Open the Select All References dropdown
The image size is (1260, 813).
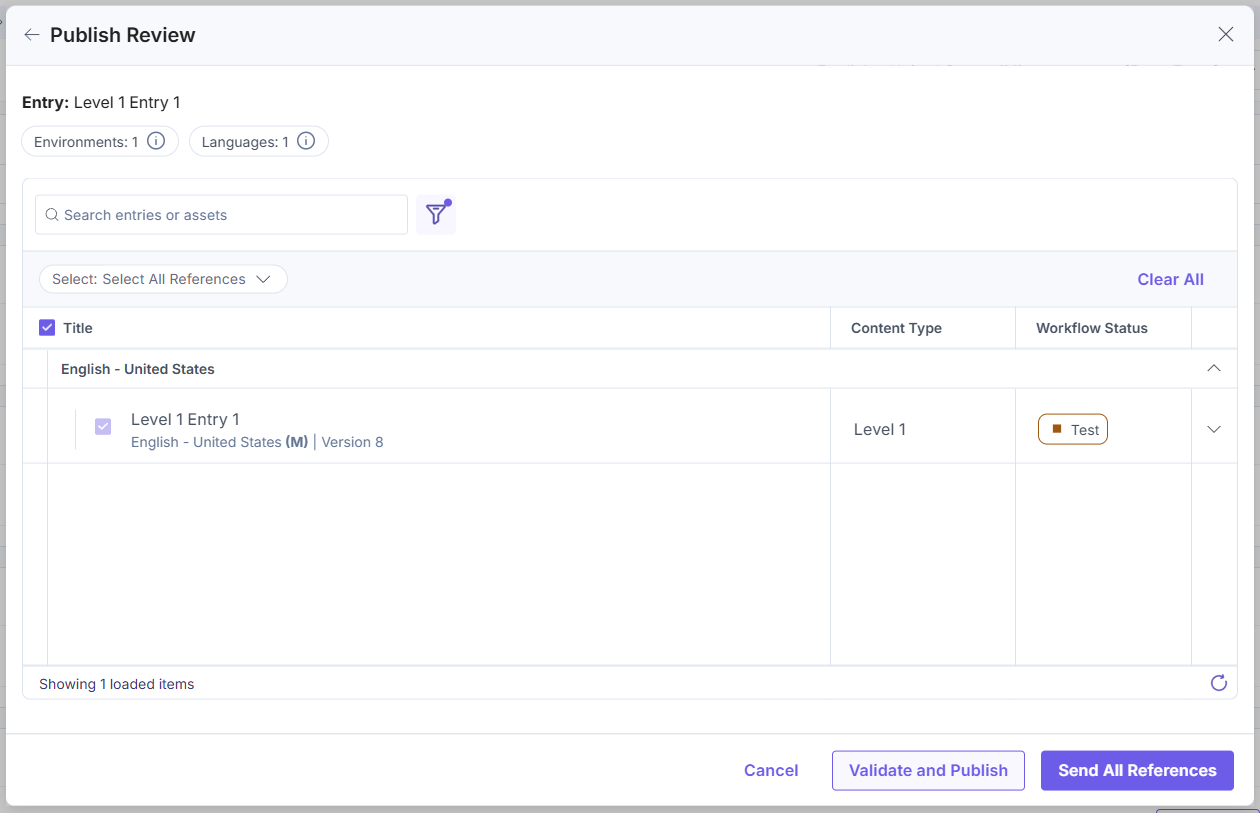coord(162,279)
